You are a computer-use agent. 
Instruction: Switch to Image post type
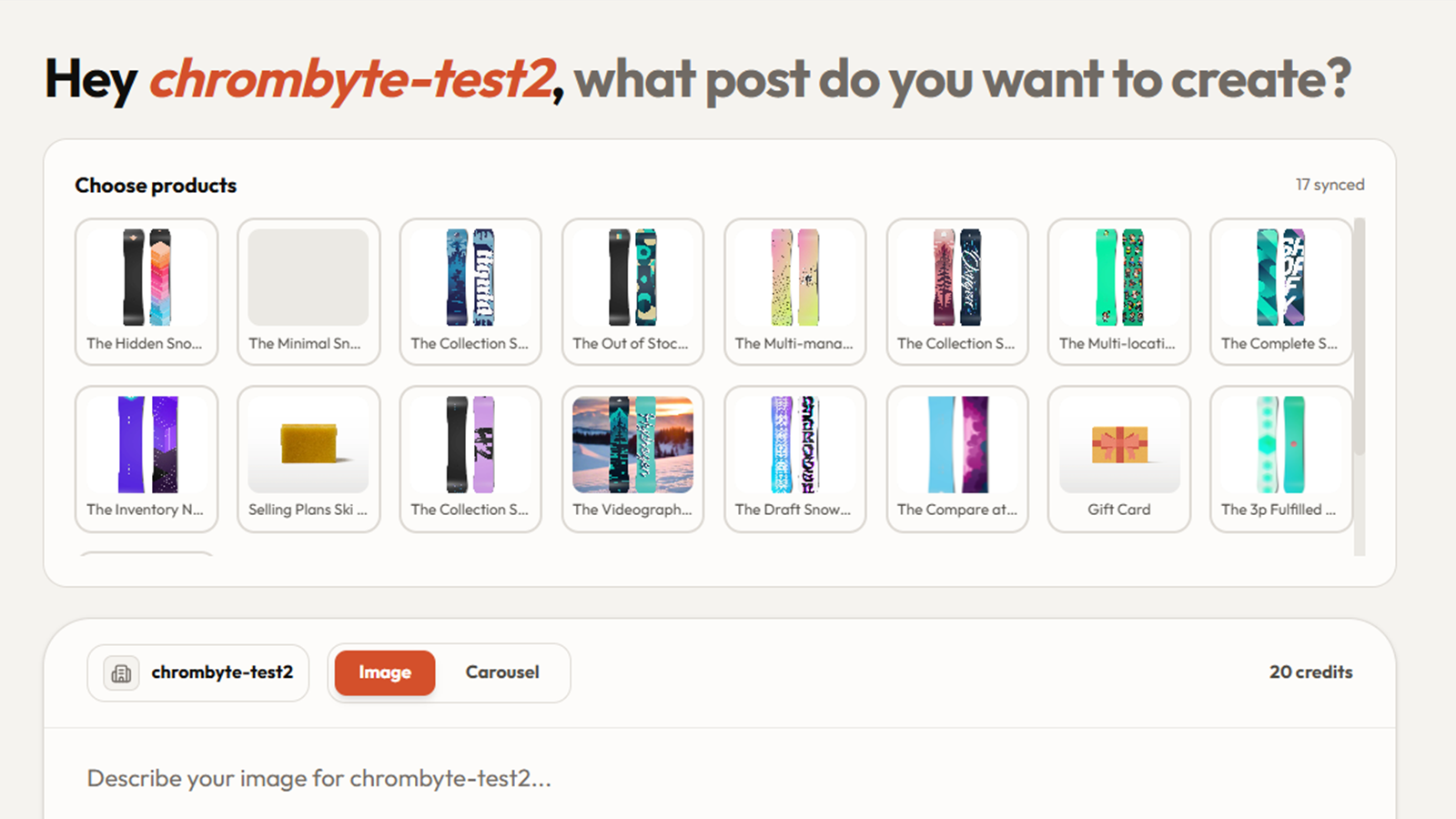pos(385,672)
